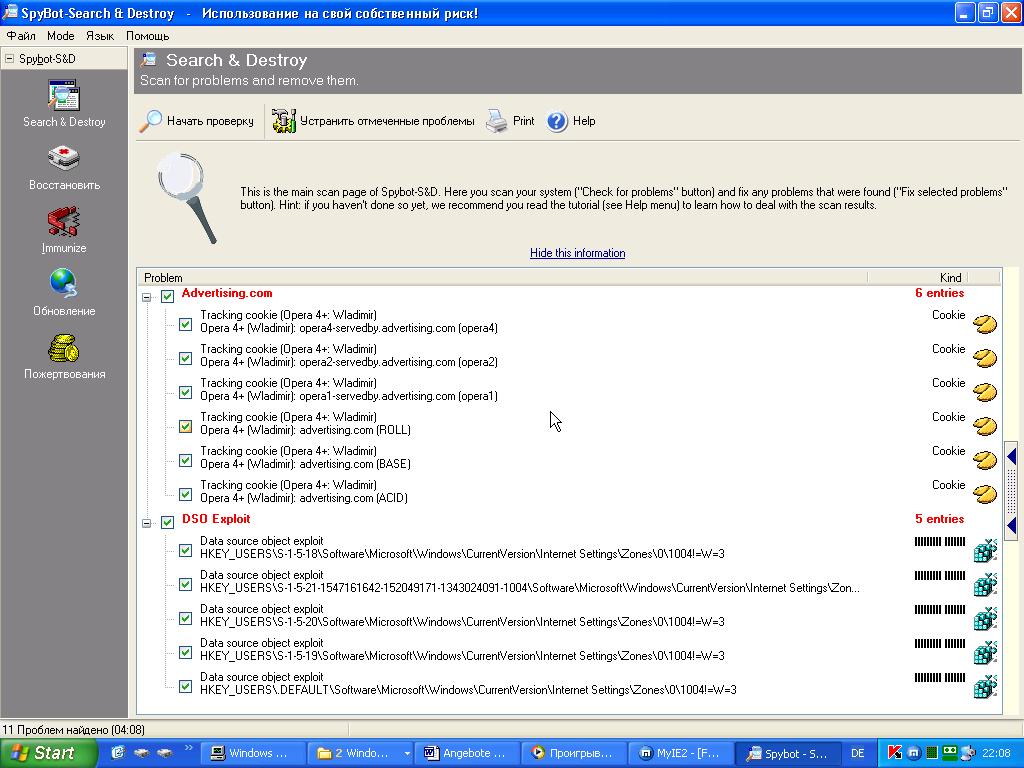Screen dimensions: 1024x768
Task: Click registry icon for .DEFAULT exploit row
Action: tap(985, 686)
